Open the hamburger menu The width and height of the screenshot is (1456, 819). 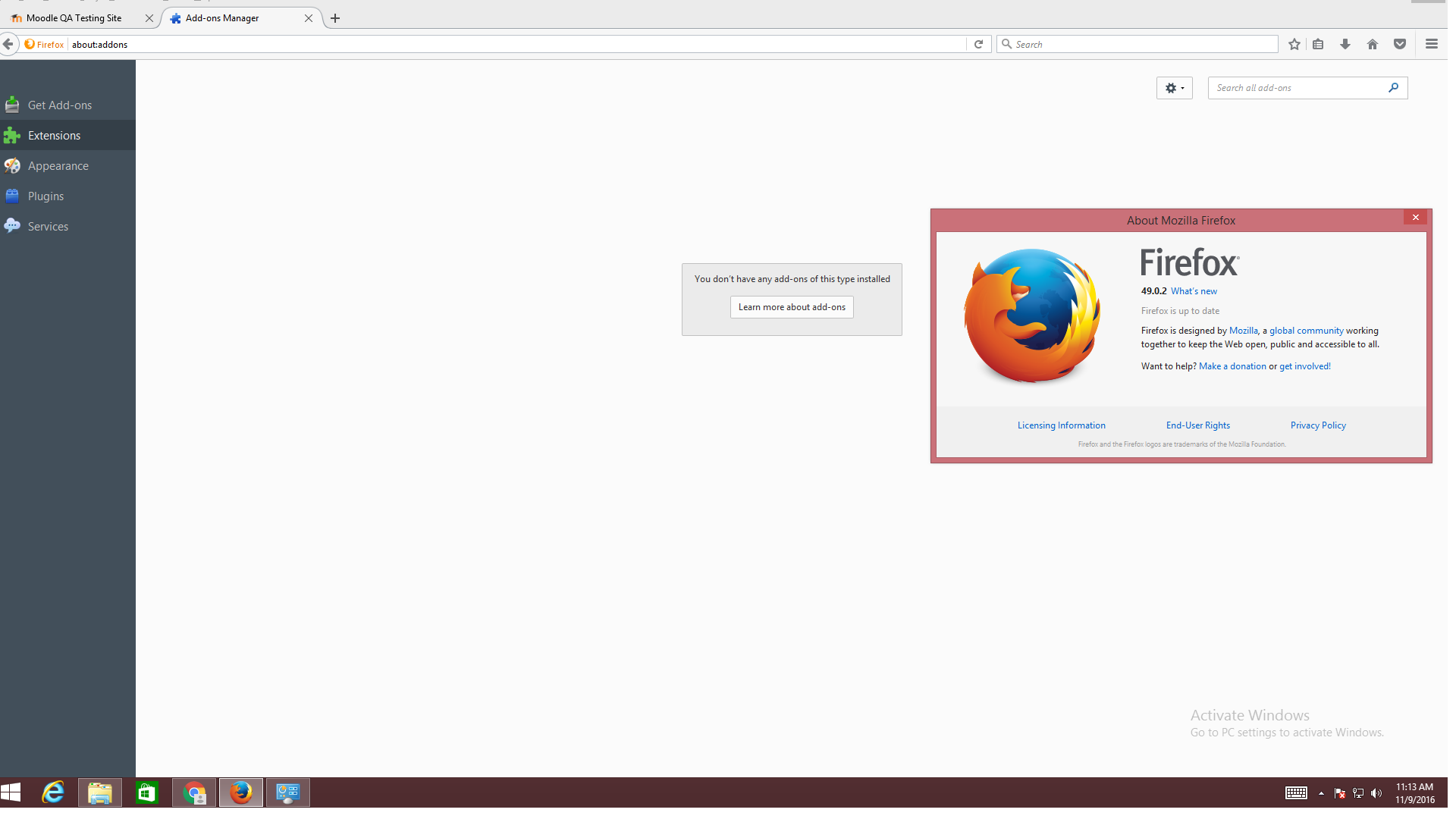[1432, 44]
